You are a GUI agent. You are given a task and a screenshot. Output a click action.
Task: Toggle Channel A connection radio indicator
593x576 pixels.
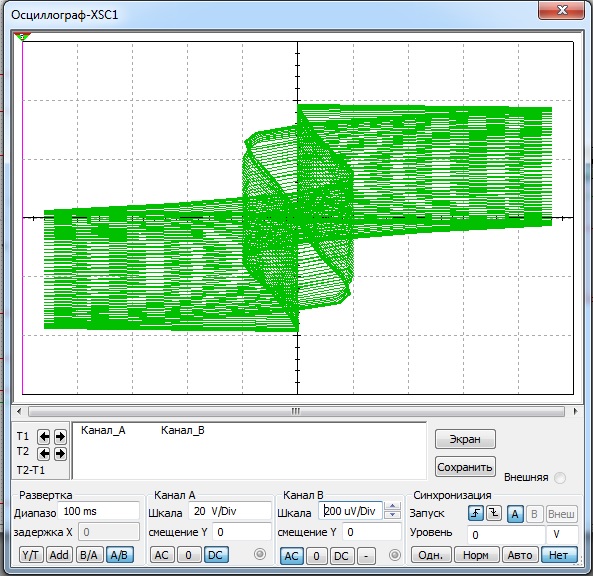coord(260,554)
